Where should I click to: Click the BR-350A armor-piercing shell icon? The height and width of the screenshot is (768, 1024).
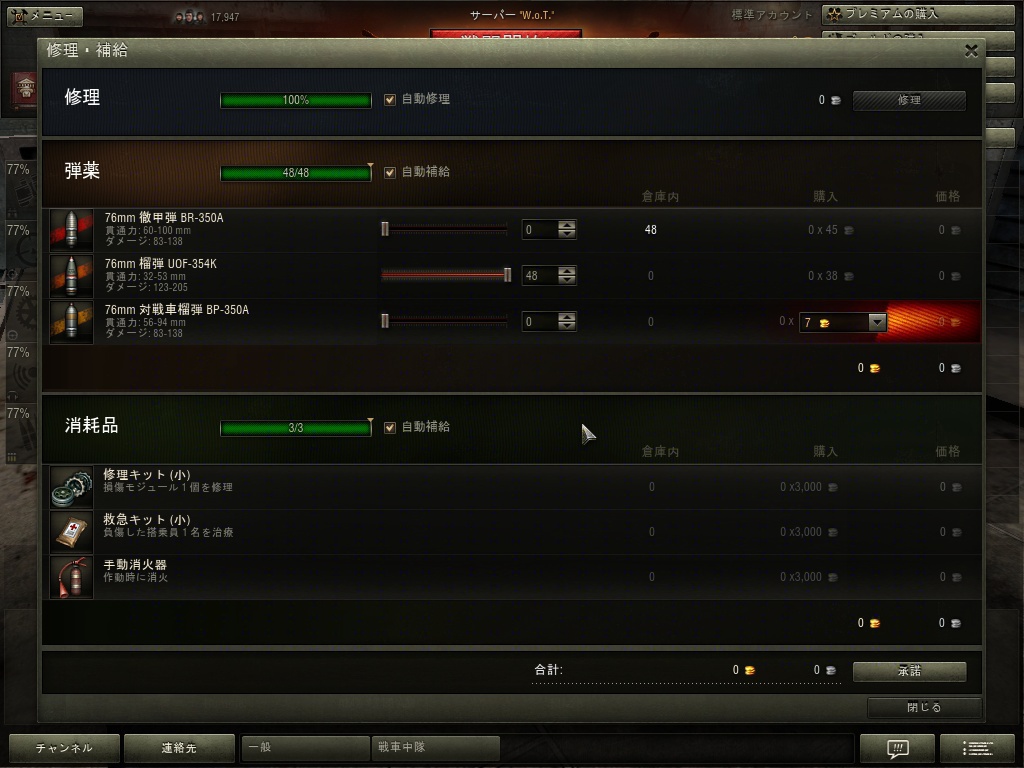pos(72,230)
